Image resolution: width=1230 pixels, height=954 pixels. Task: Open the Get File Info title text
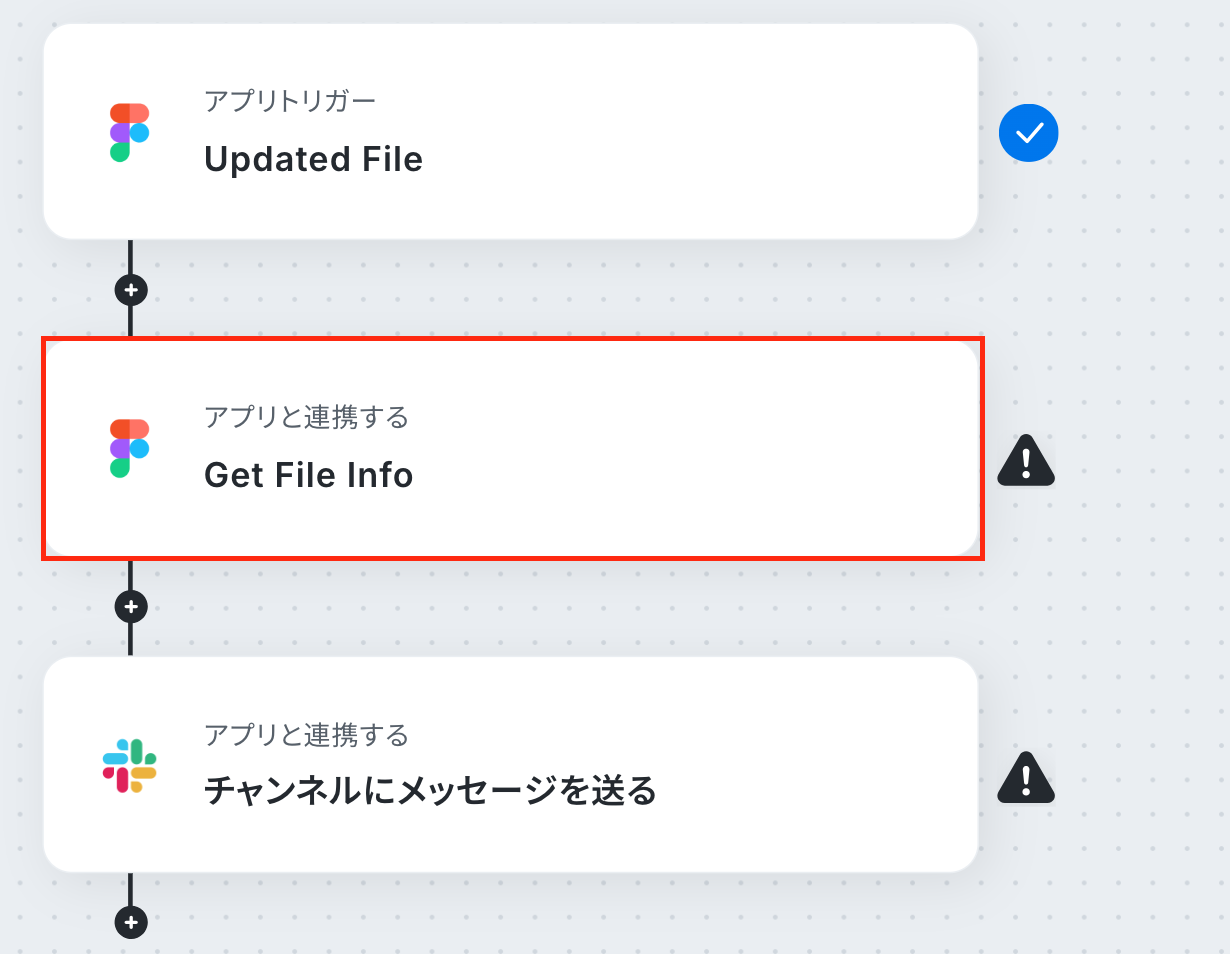click(308, 475)
